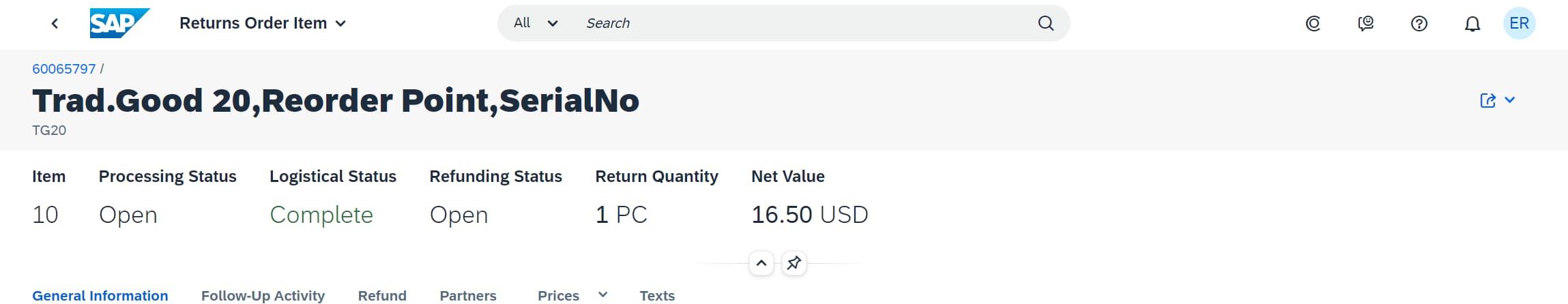1568x304 pixels.
Task: Open the All search scope dropdown
Action: coord(536,23)
